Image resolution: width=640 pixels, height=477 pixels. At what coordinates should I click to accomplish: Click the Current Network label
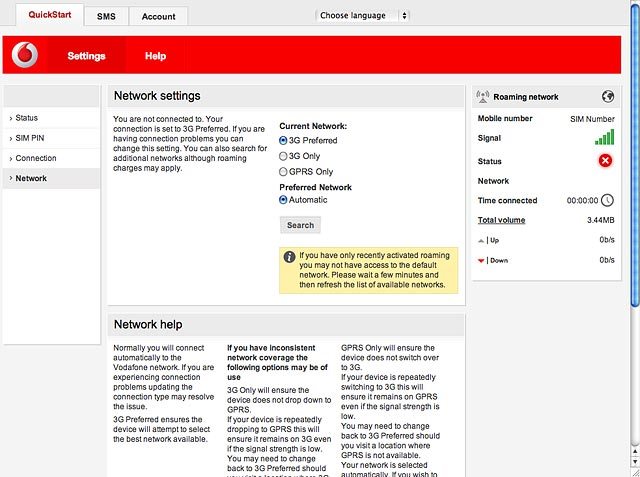313,126
